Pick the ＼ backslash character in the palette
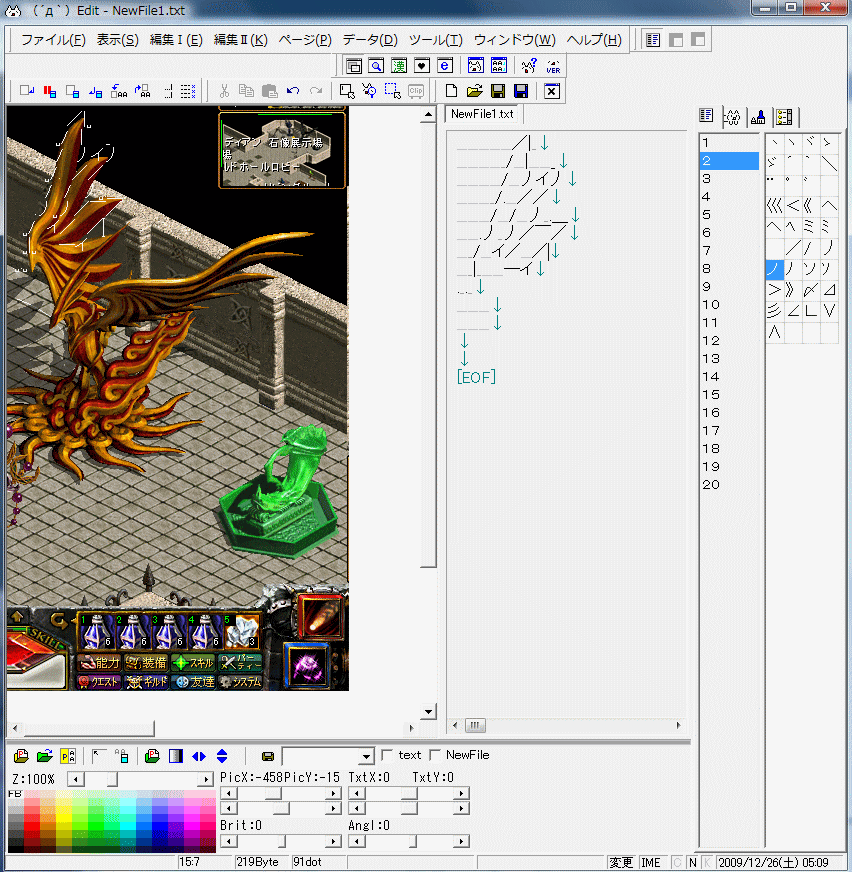 (x=829, y=164)
